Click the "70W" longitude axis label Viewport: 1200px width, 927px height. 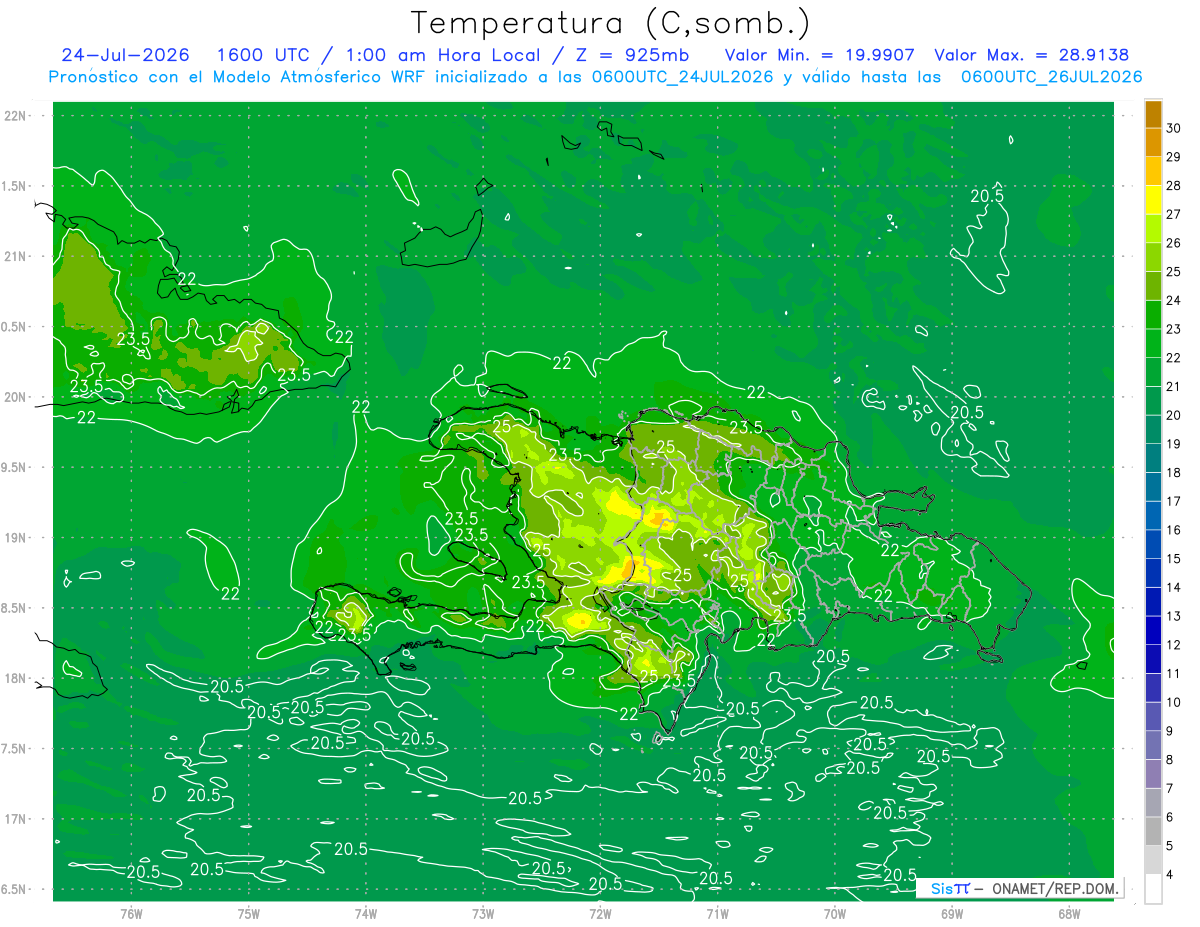pyautogui.click(x=835, y=913)
